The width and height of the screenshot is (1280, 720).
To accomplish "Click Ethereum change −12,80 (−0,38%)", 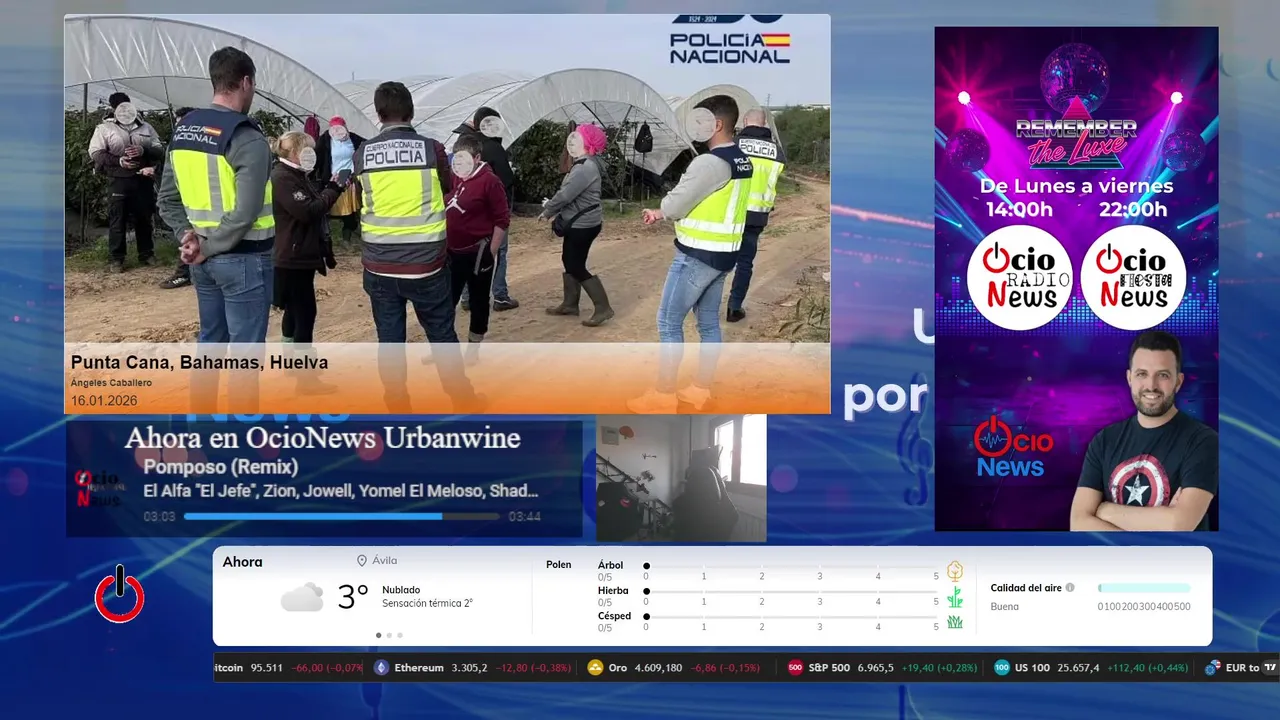I will pos(535,668).
